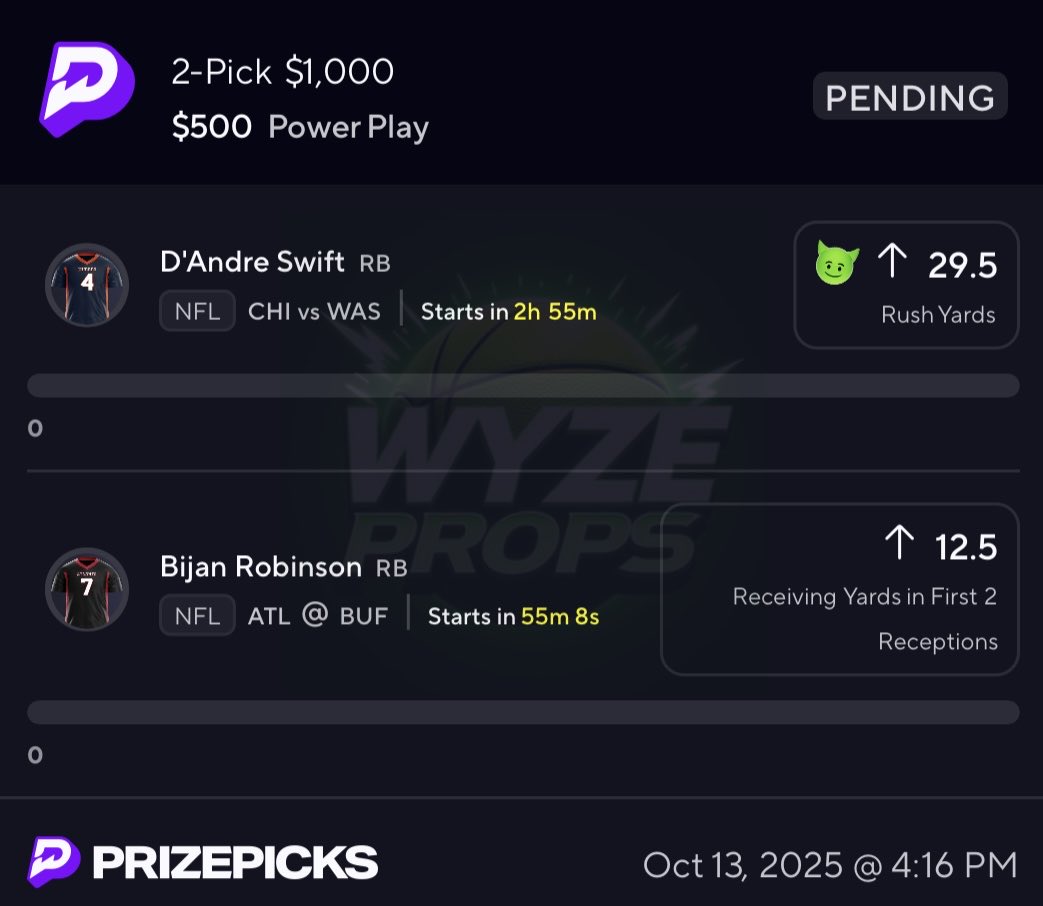The height and width of the screenshot is (906, 1043).
Task: Open the PENDING status badge
Action: [x=910, y=96]
